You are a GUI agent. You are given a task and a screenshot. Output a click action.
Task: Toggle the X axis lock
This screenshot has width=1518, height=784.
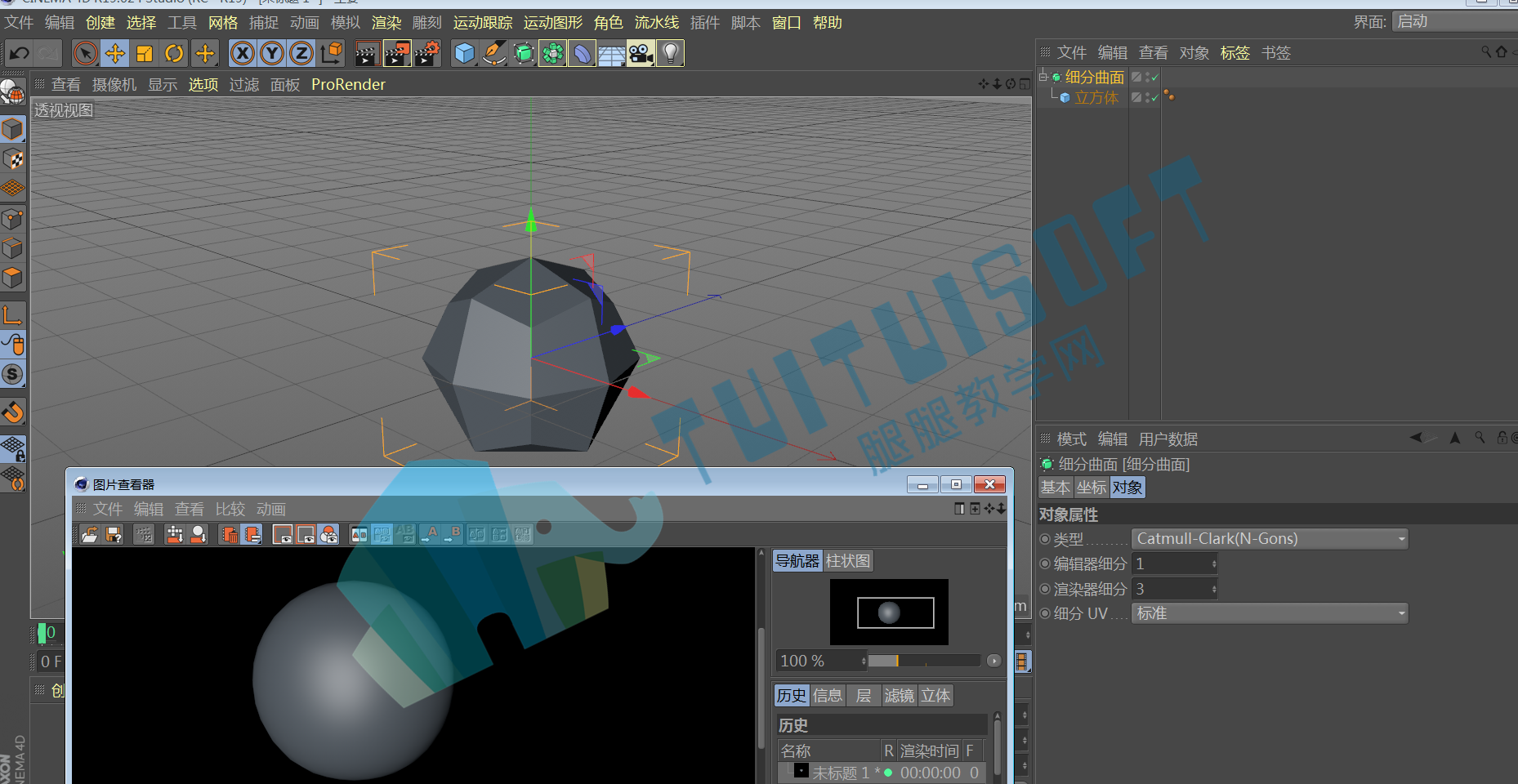pos(242,54)
